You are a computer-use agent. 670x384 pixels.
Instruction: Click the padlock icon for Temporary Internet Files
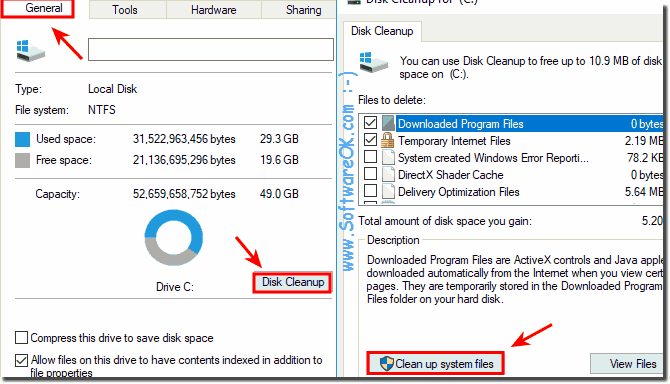(x=388, y=141)
